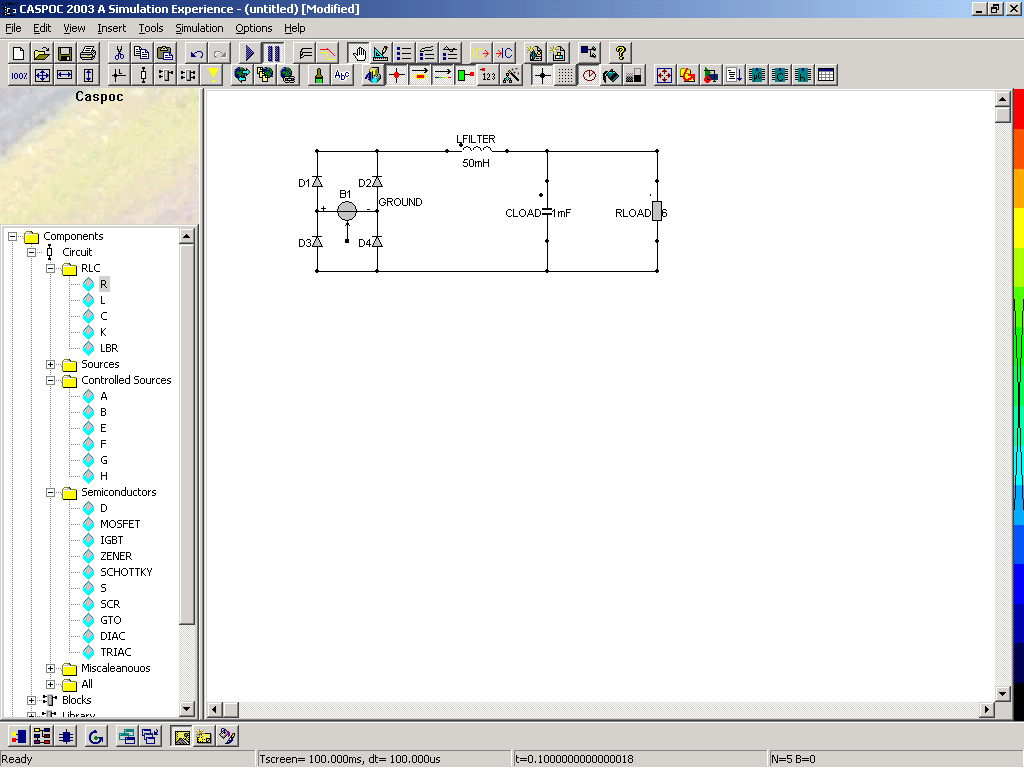Save the schematic with the floppy disk icon
Image resolution: width=1024 pixels, height=768 pixels.
point(65,53)
